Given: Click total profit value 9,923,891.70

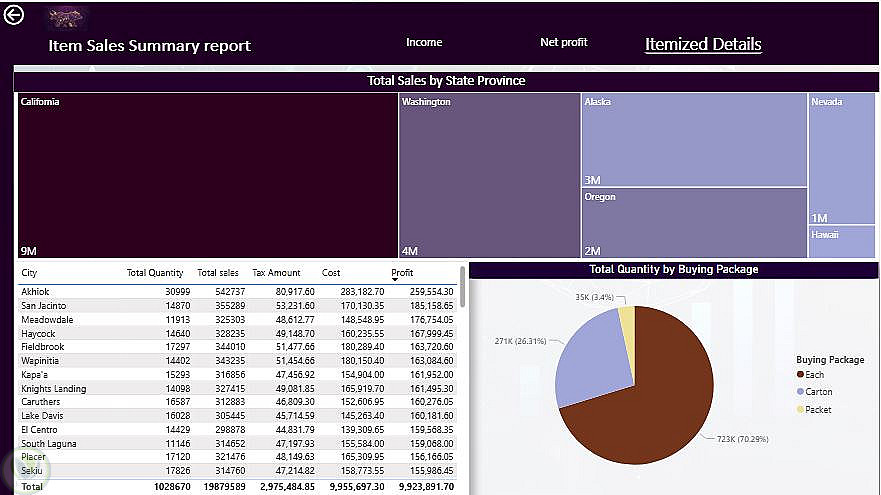Looking at the screenshot, I should 426,487.
